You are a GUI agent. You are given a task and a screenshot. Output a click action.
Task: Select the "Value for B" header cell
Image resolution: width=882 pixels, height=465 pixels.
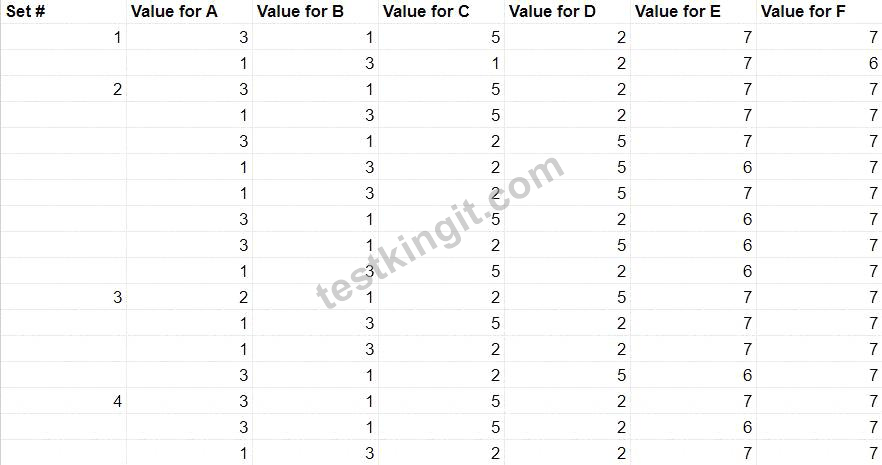[x=315, y=11]
